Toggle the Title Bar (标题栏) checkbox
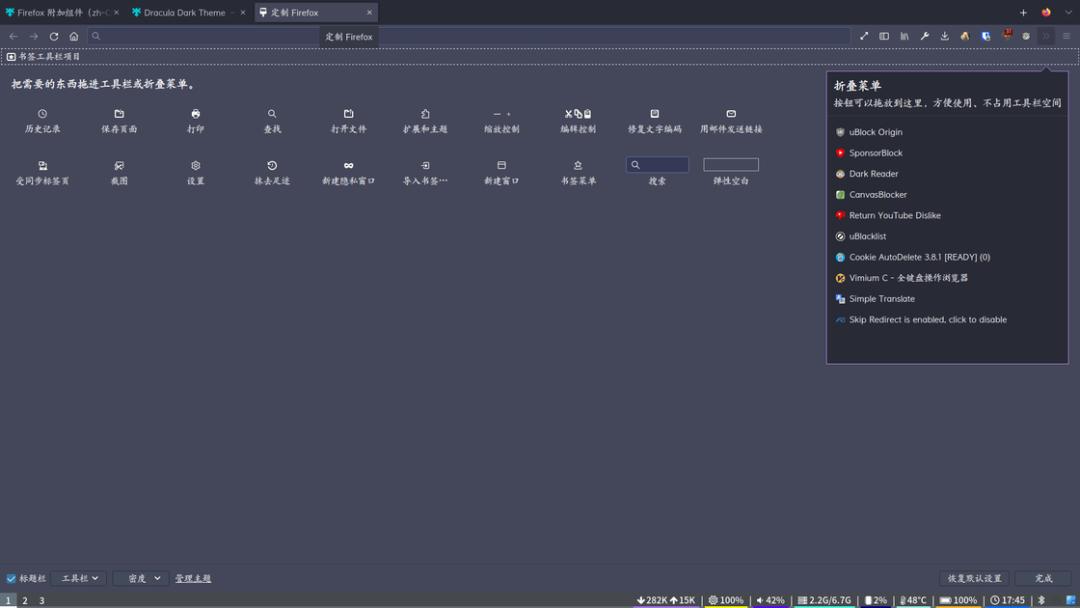The width and height of the screenshot is (1080, 608). 11,578
